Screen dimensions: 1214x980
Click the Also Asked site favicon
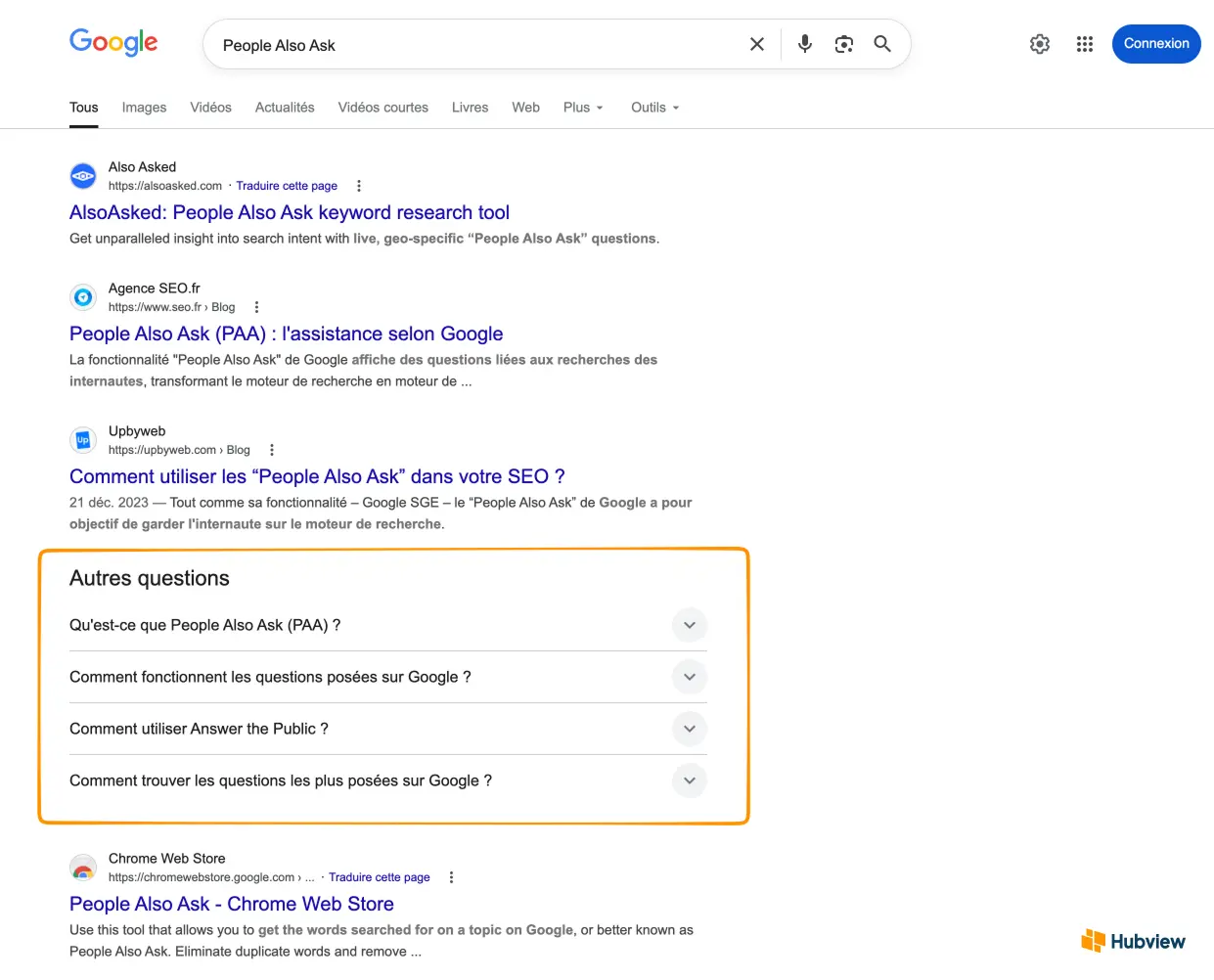point(83,176)
